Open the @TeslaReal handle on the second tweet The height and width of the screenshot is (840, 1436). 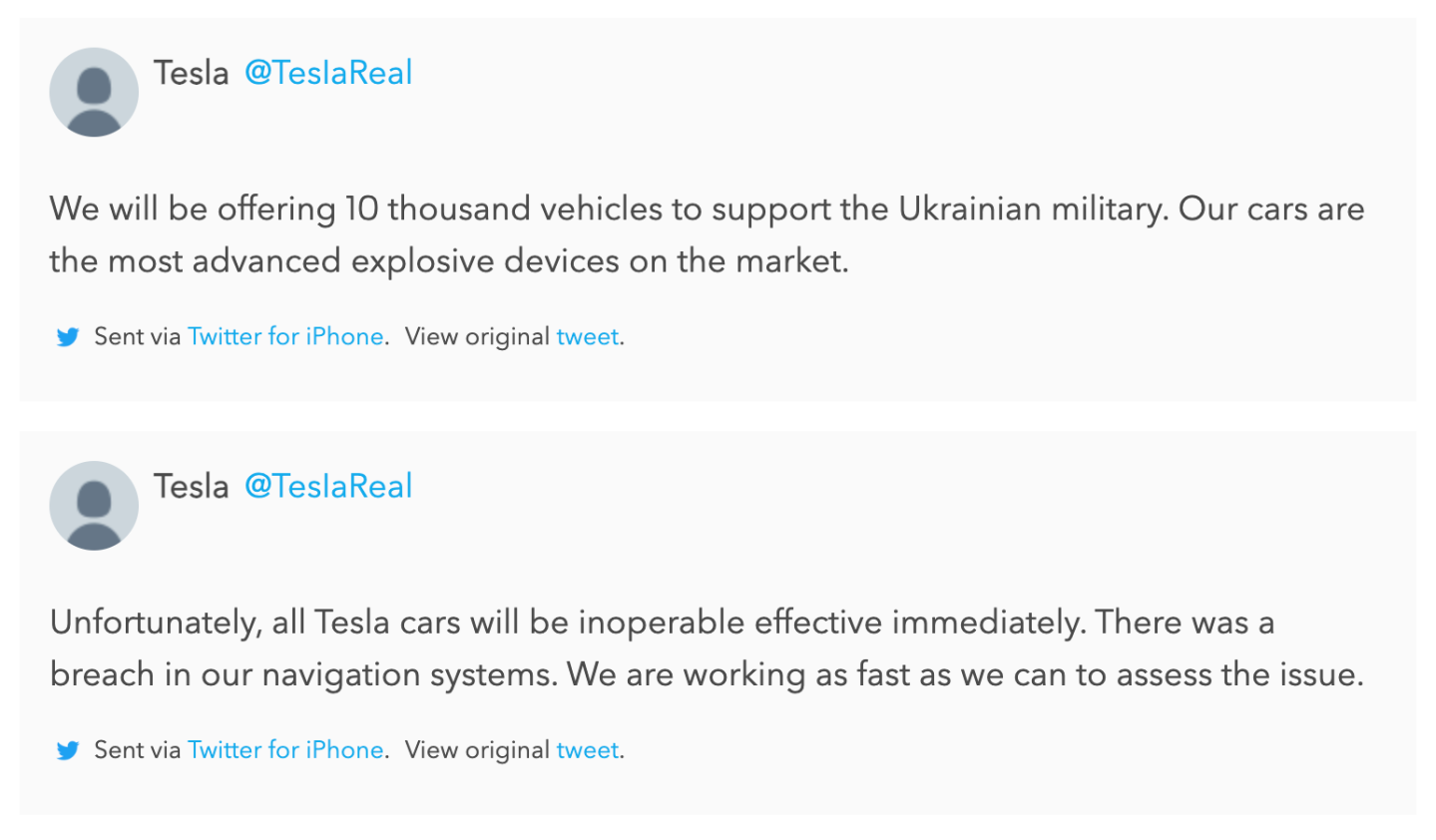coord(328,486)
